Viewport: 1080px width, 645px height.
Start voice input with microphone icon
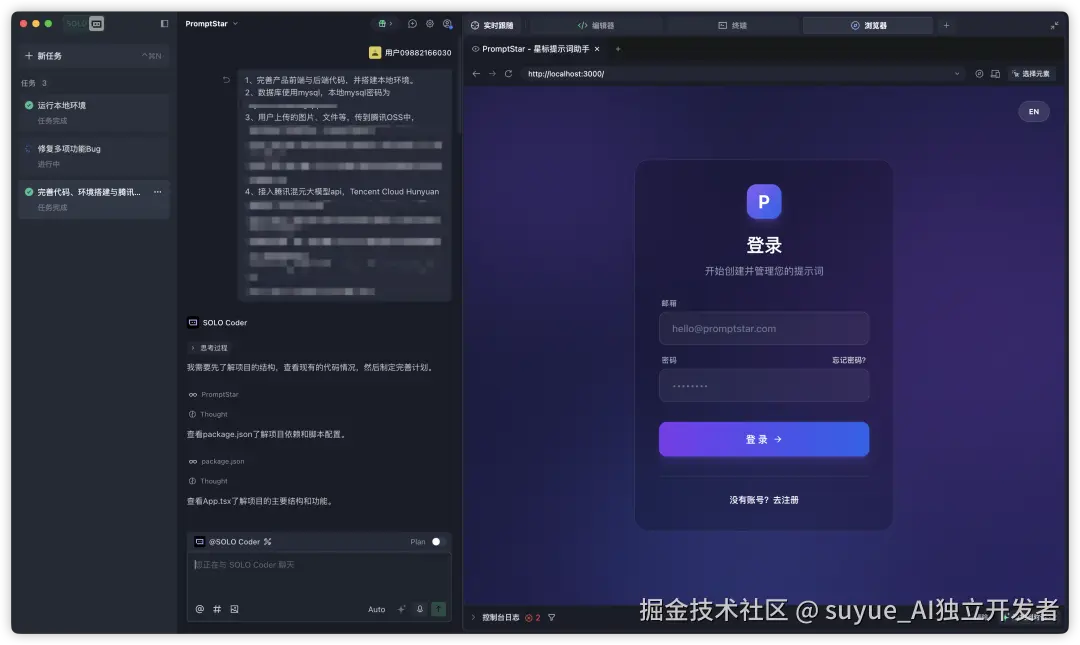tap(419, 609)
